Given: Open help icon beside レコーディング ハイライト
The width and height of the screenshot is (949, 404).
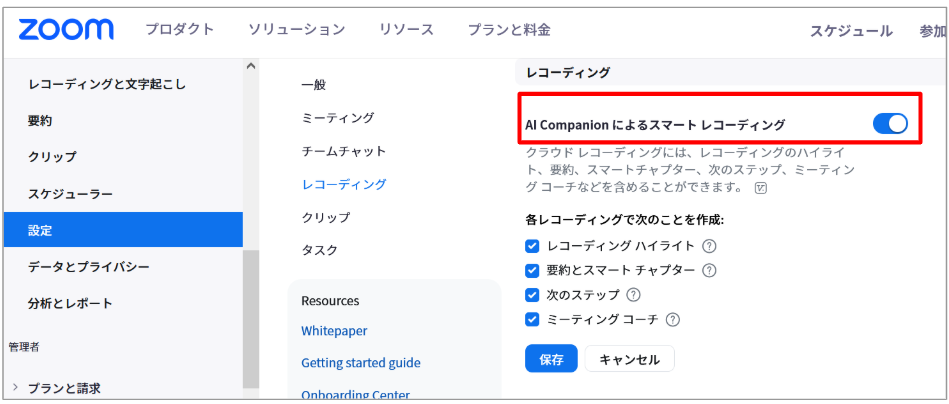Looking at the screenshot, I should point(709,247).
